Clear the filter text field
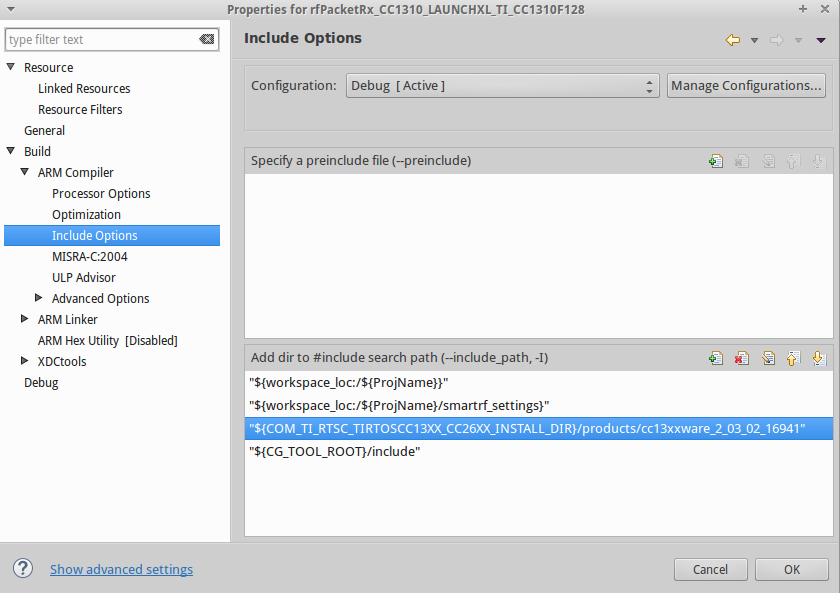 [x=206, y=40]
